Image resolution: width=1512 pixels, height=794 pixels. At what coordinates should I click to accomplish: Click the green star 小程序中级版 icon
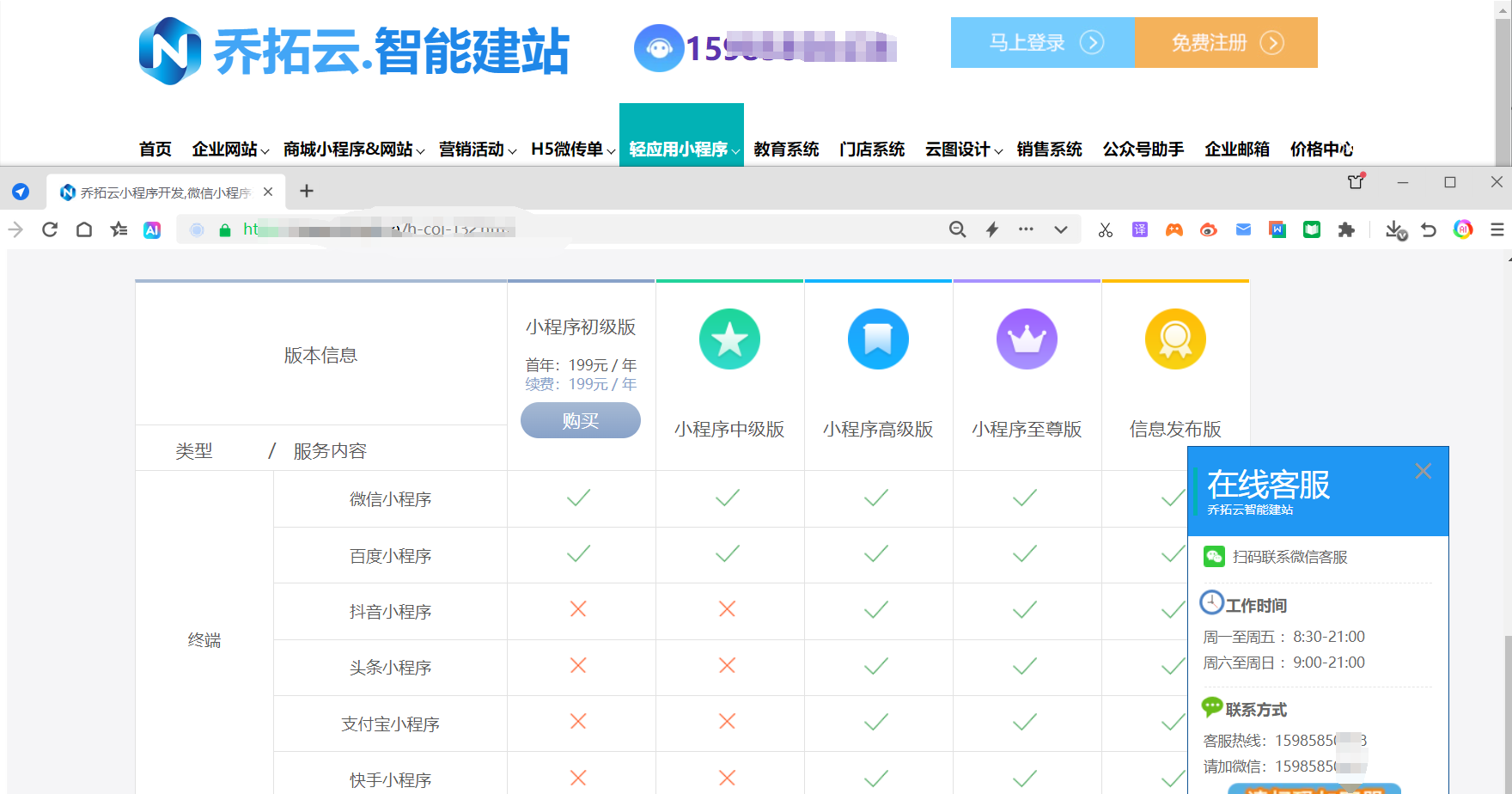click(x=729, y=339)
